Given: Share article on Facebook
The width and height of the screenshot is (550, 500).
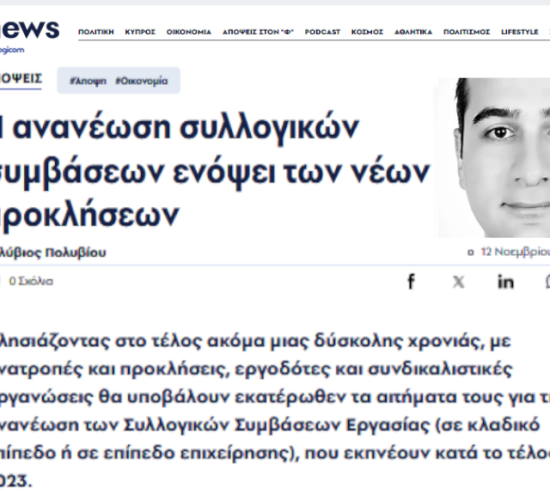Looking at the screenshot, I should pos(411,281).
